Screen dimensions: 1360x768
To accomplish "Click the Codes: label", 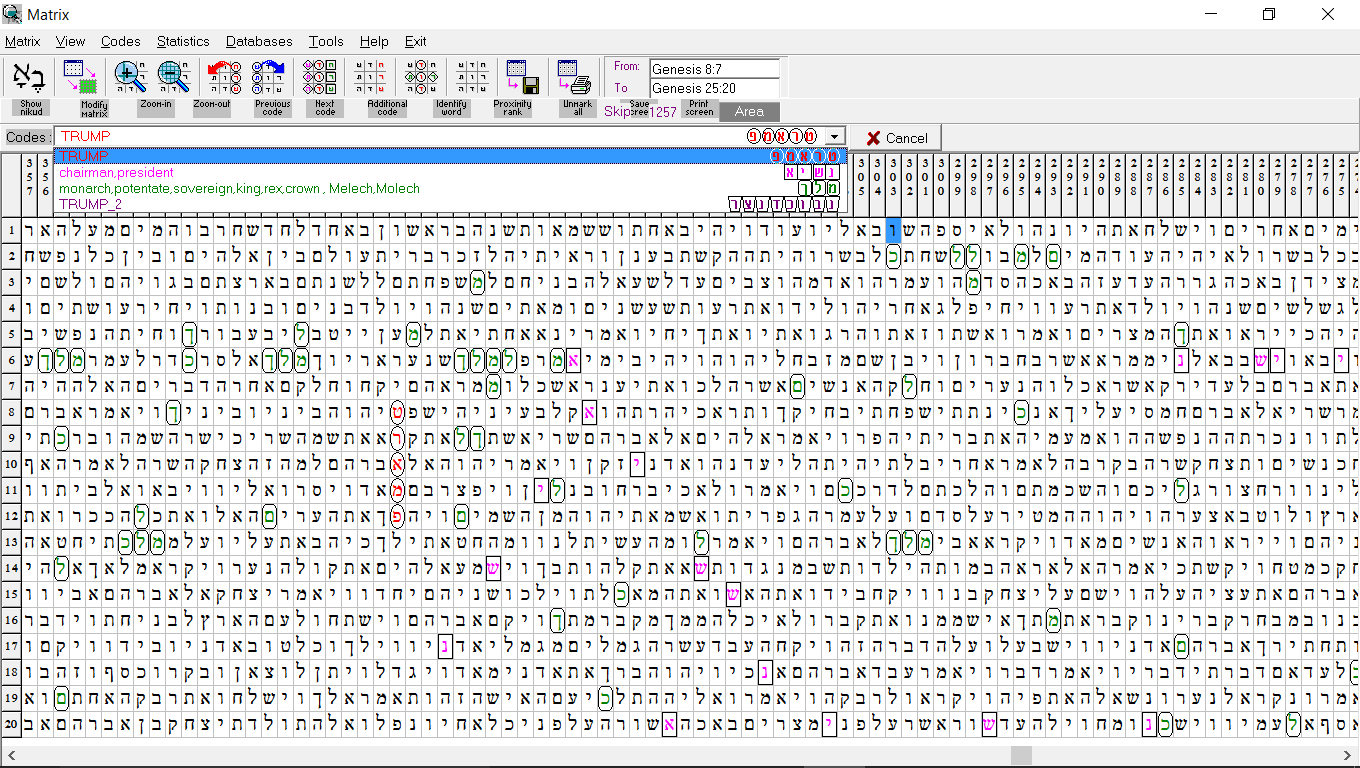I will [x=28, y=137].
